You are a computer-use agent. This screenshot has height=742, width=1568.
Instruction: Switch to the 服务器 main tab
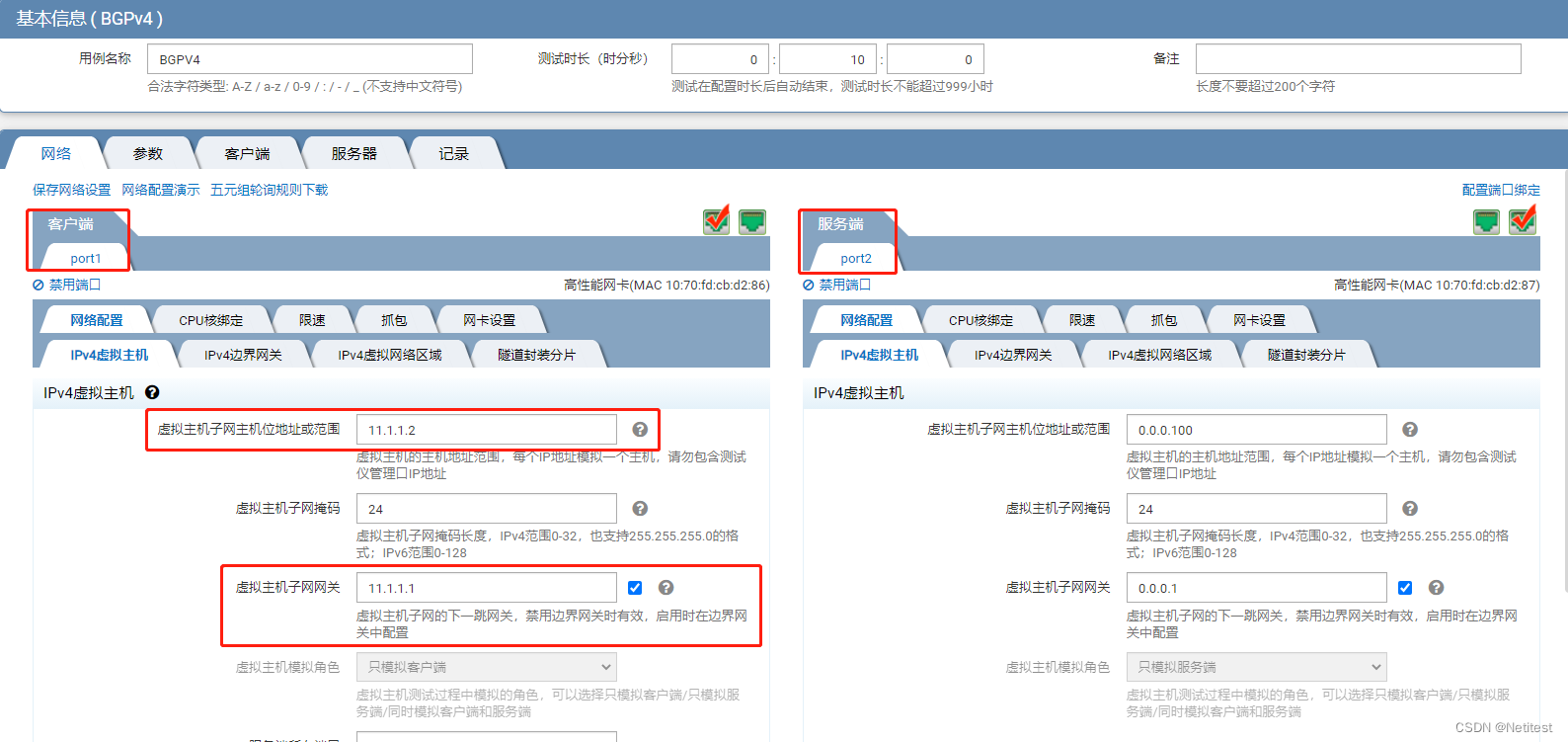click(x=354, y=153)
